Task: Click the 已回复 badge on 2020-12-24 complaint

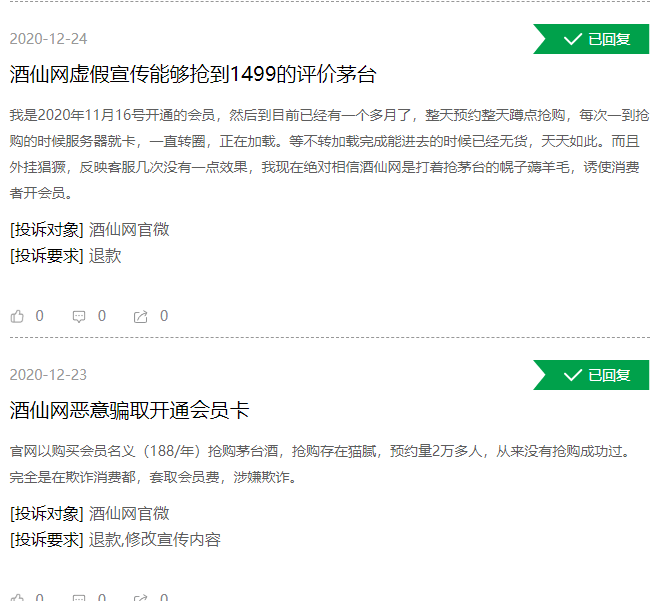Action: [592, 39]
